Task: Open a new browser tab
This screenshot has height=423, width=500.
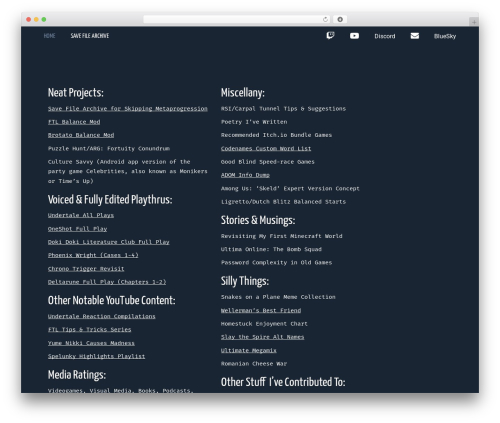Action: [x=474, y=22]
